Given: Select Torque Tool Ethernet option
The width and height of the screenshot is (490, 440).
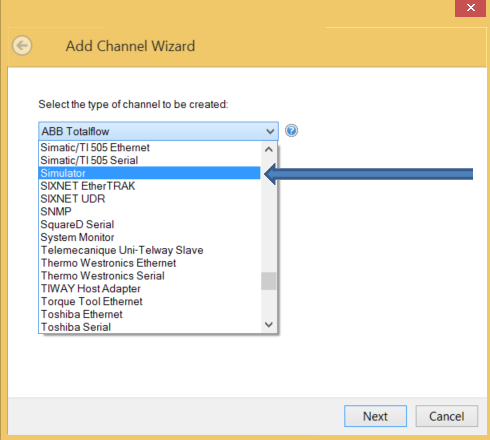Looking at the screenshot, I should pos(150,301).
